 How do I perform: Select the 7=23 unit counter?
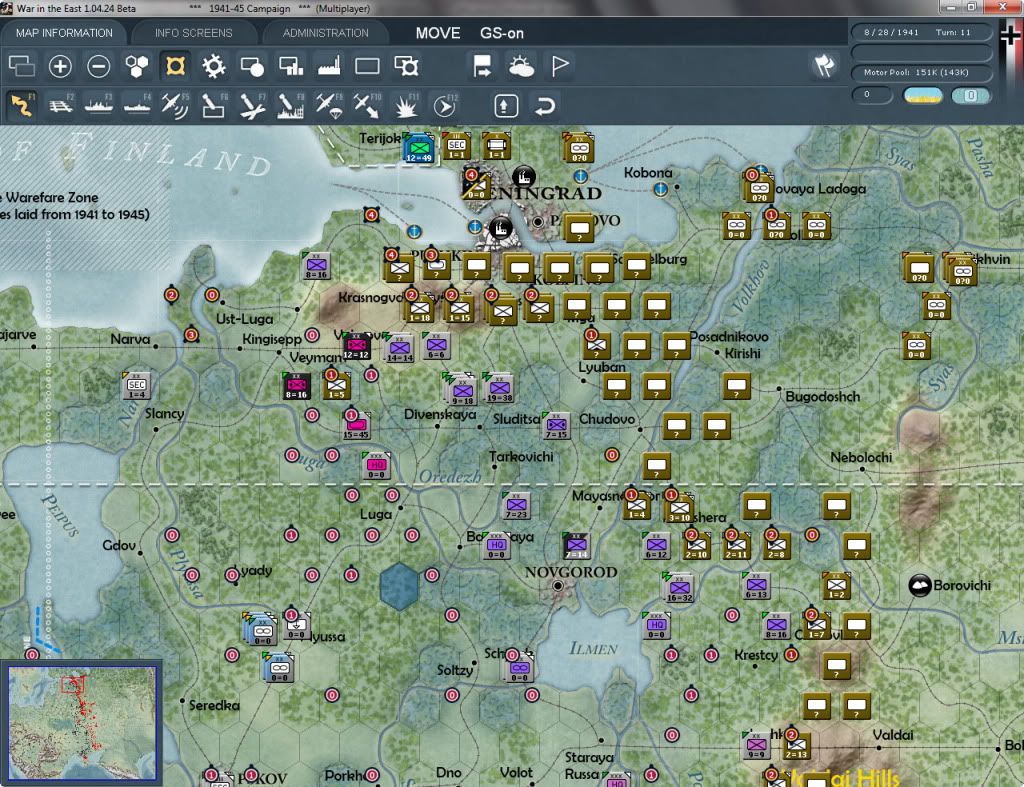click(516, 505)
